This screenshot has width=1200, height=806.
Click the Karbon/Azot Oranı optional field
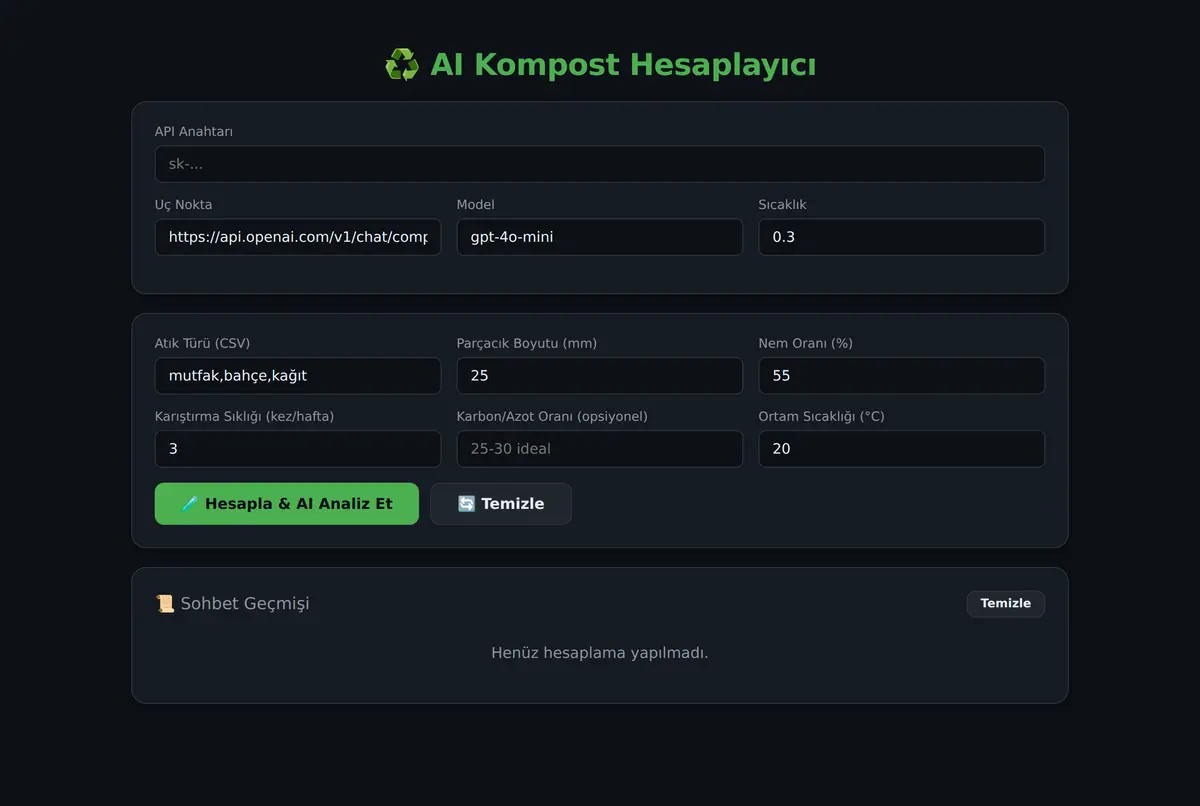(x=600, y=449)
